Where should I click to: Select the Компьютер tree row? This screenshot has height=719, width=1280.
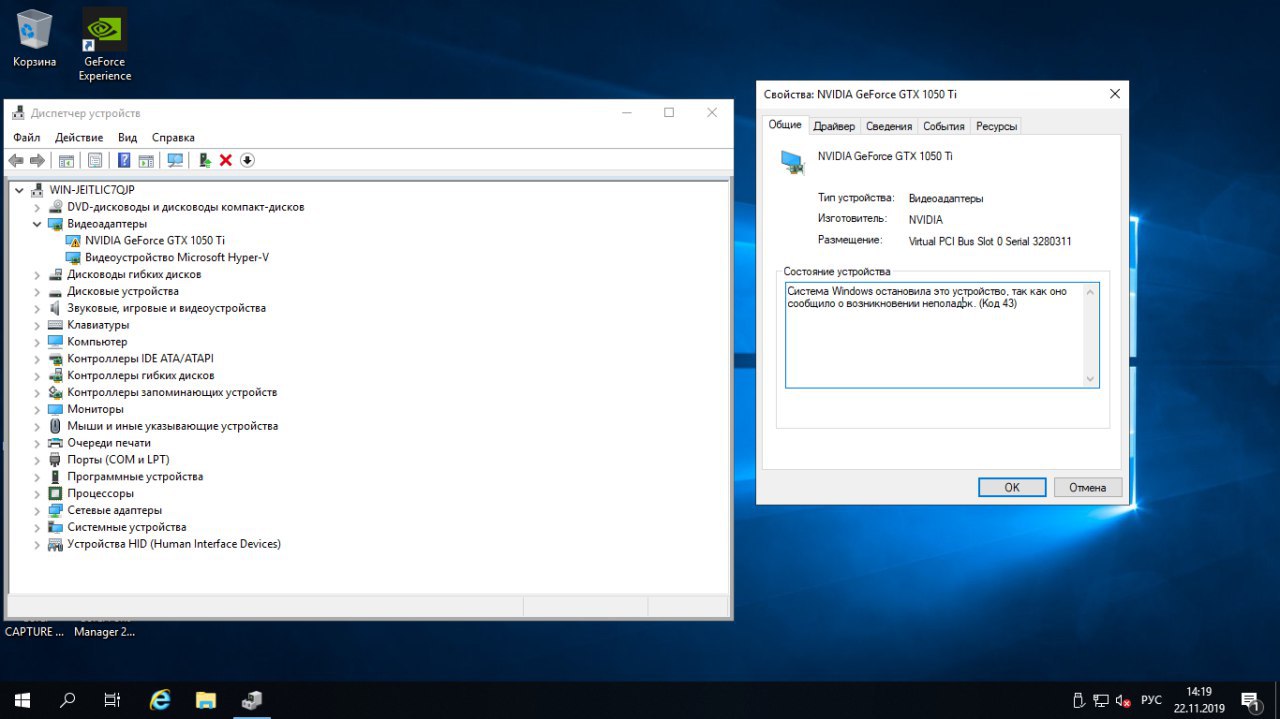(x=97, y=342)
